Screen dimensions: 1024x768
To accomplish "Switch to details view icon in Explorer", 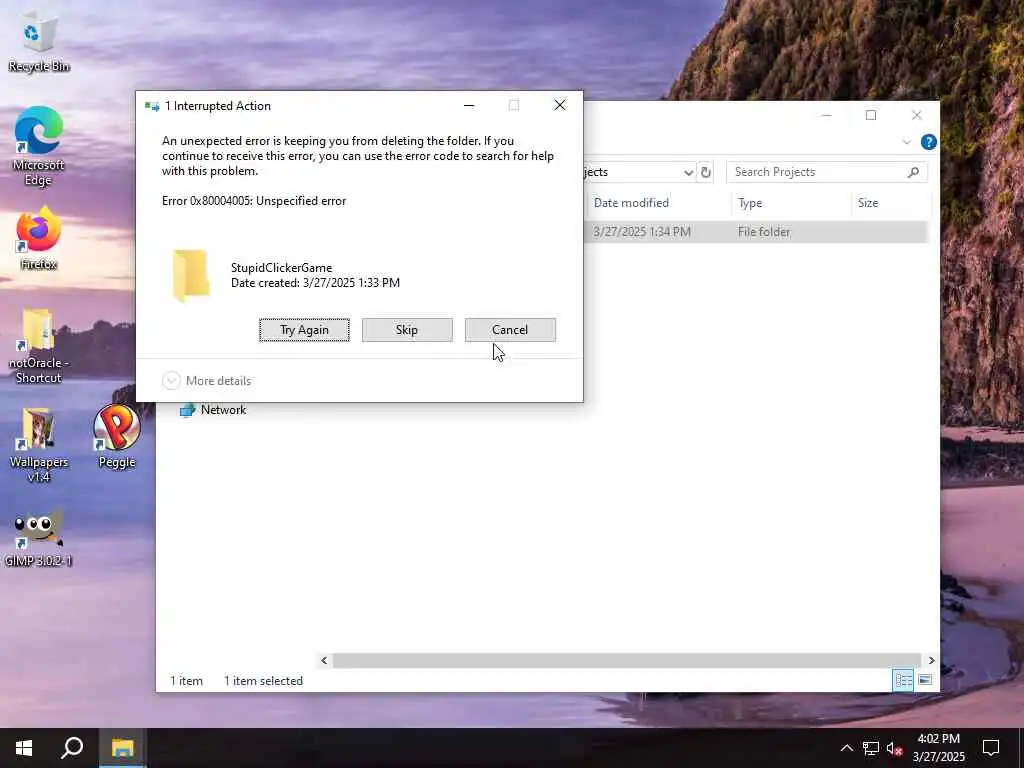I will click(x=903, y=680).
